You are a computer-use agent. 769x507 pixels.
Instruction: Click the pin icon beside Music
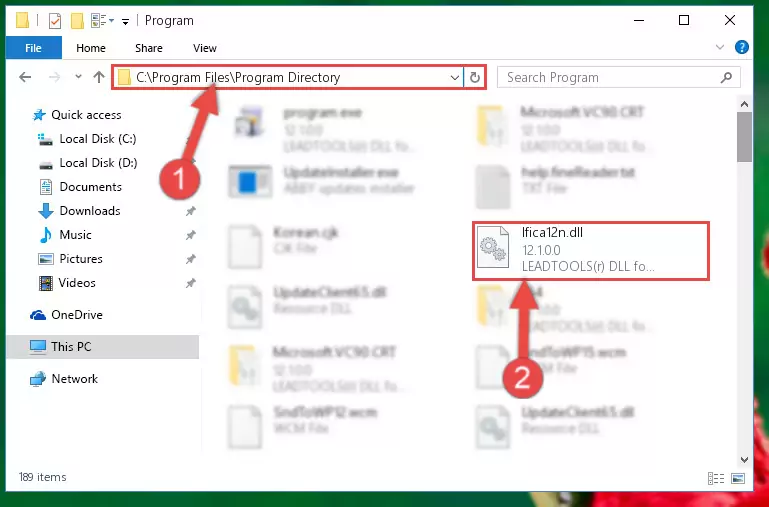tap(190, 235)
